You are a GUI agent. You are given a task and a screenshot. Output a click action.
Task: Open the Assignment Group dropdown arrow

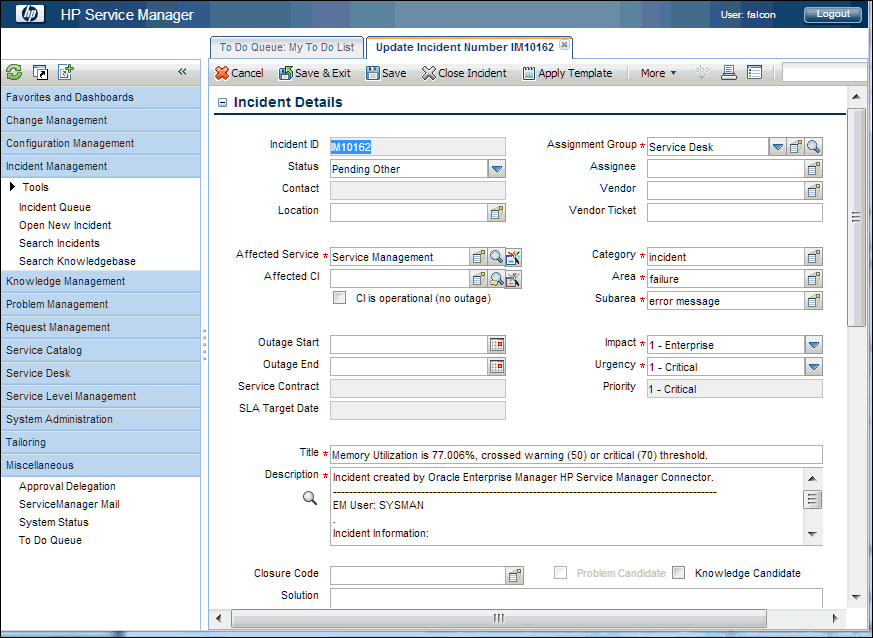click(778, 147)
